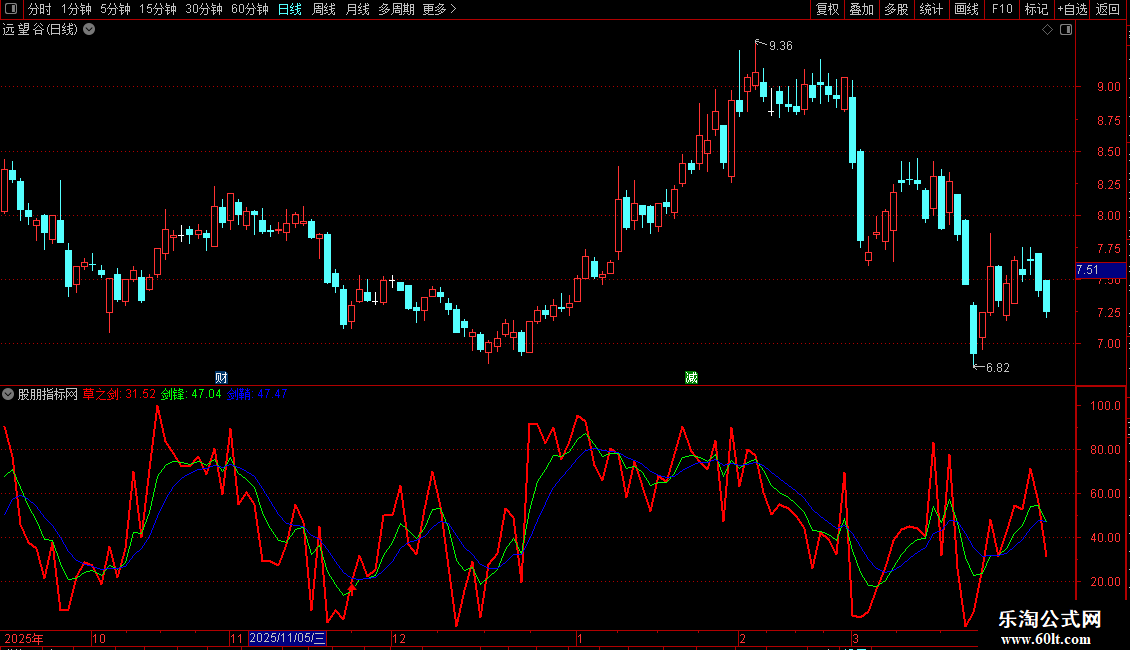Click month 12 on time axis

click(399, 638)
